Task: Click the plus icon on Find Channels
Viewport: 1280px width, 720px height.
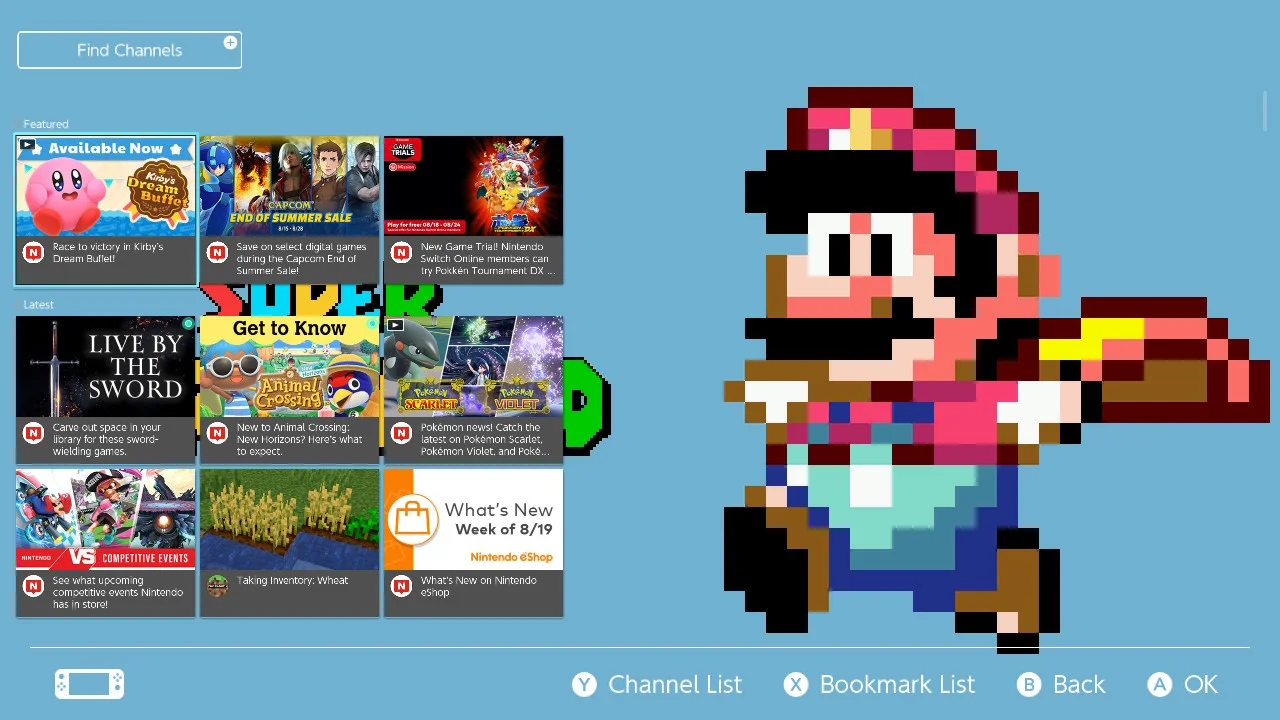Action: tap(230, 43)
